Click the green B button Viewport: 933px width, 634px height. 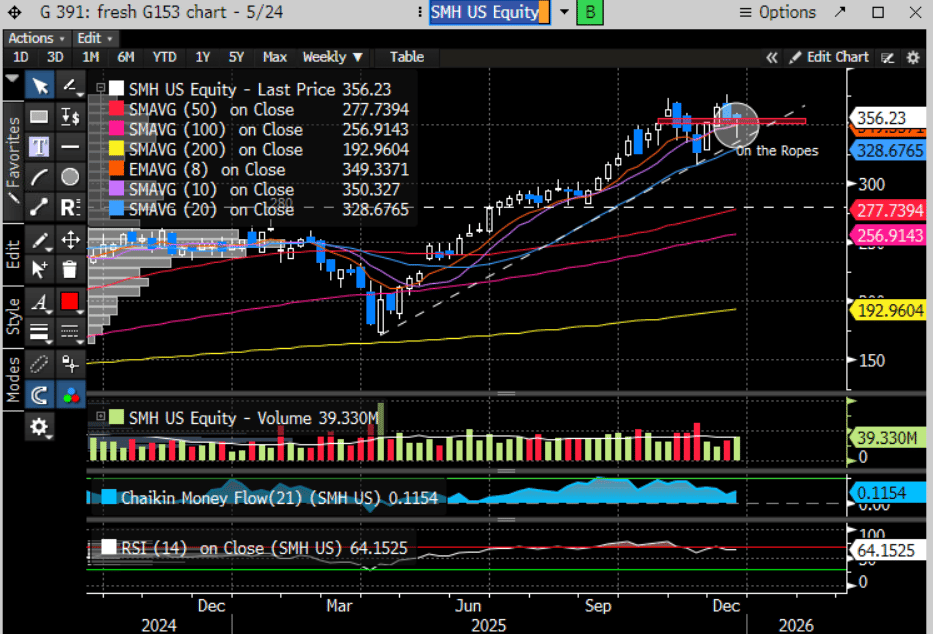(x=590, y=12)
